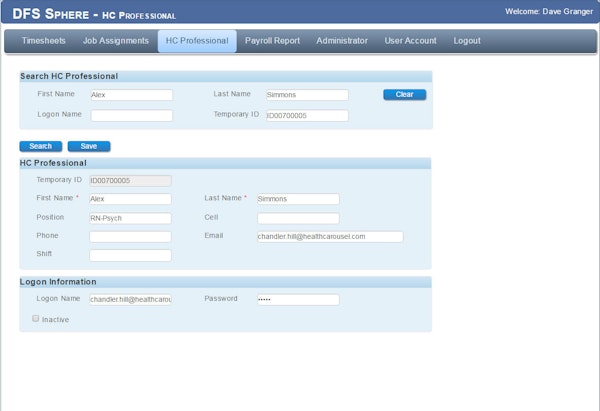Click Logout in the navigation bar
Viewport: 600px width, 411px height.
[x=467, y=41]
